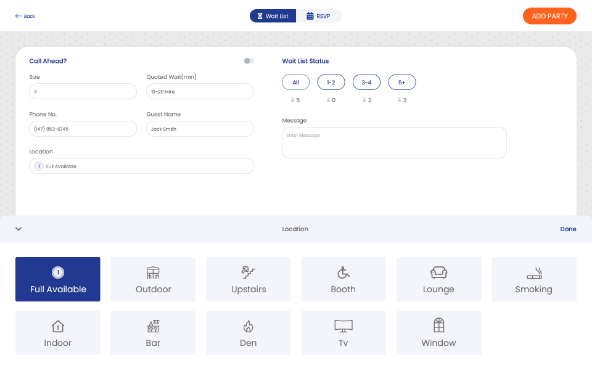
Task: Pick the Upstairs location tile
Action: click(248, 279)
